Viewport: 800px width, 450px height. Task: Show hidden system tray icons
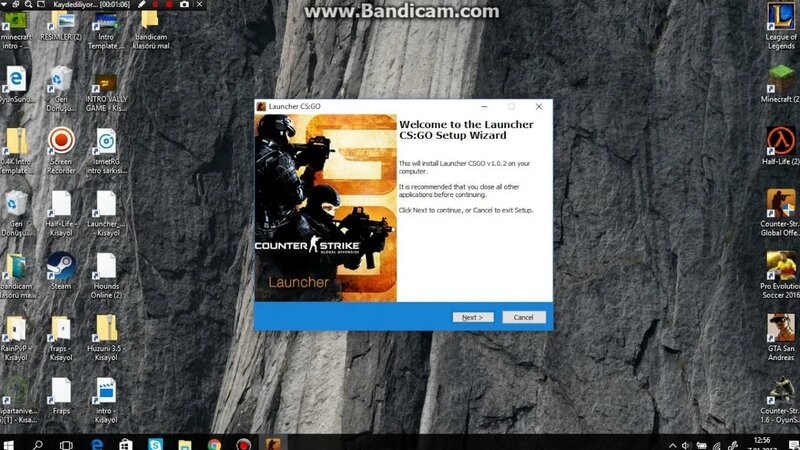(x=672, y=445)
